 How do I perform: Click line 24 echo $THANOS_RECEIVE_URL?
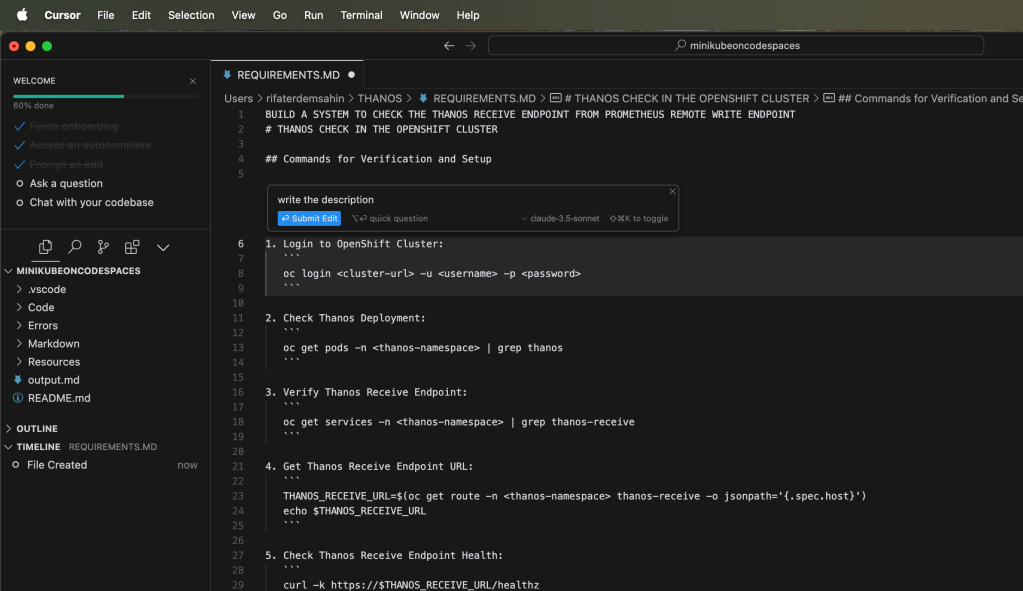[354, 511]
